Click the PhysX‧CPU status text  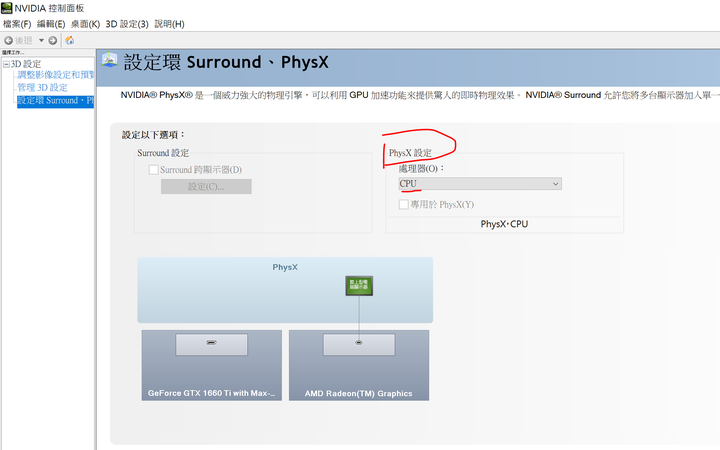tap(504, 224)
